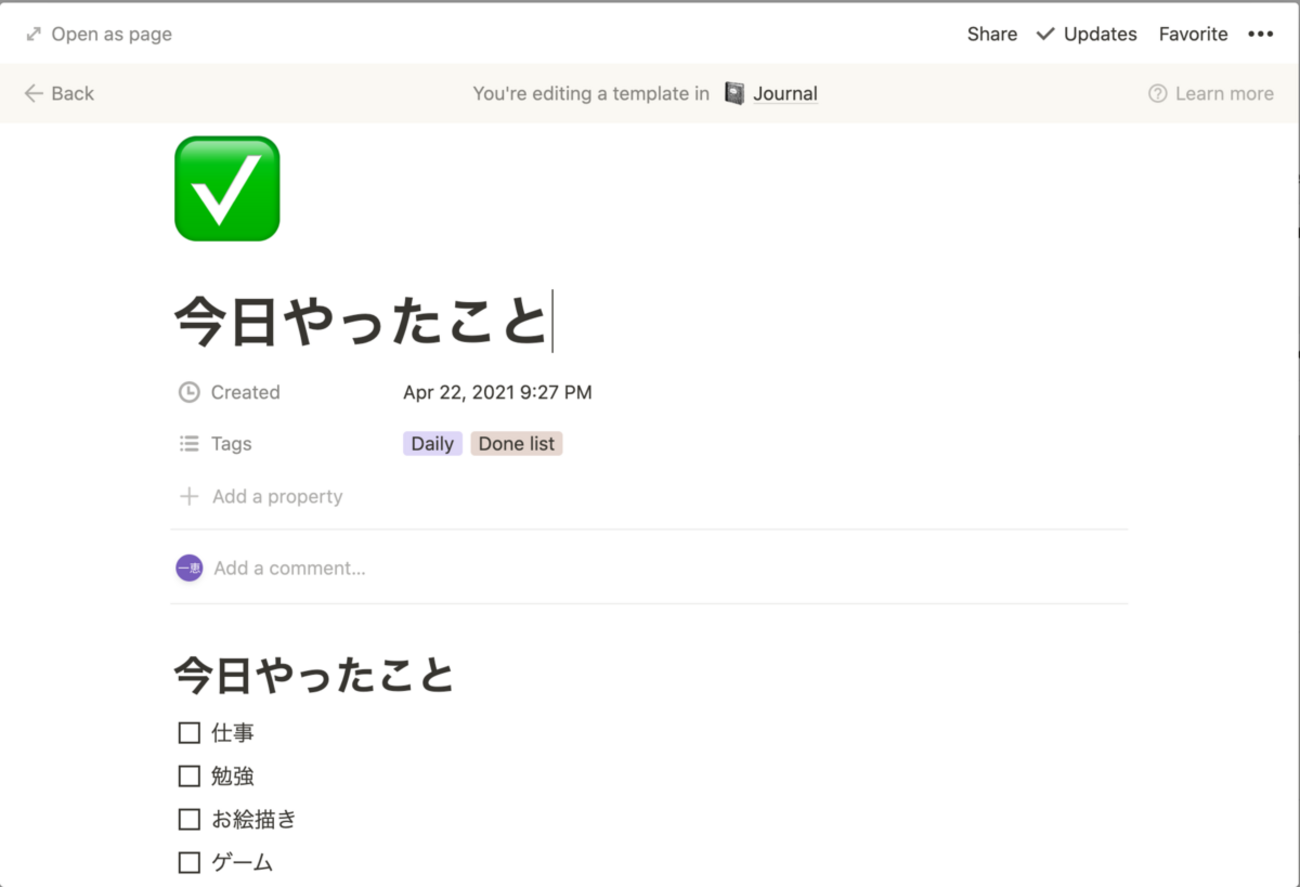Click the plus icon for Add a property
This screenshot has height=887, width=1300.
coord(189,496)
